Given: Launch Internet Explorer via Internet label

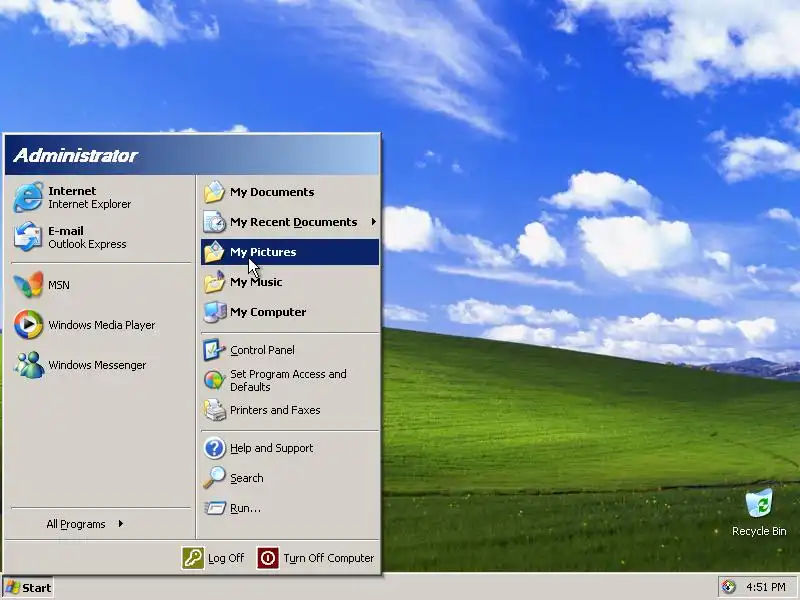Looking at the screenshot, I should tap(72, 191).
